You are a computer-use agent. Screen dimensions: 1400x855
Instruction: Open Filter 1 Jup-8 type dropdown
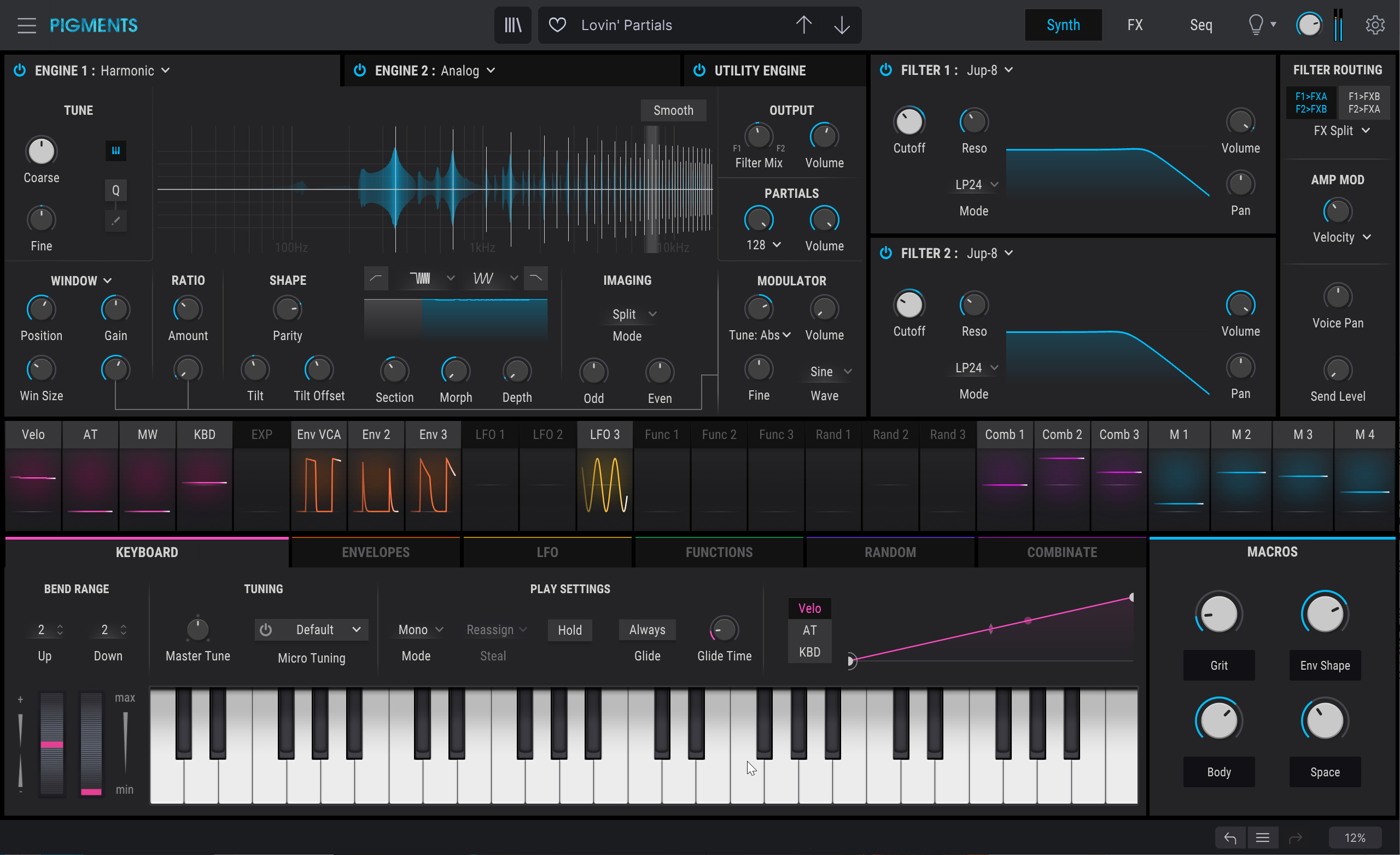coord(989,70)
